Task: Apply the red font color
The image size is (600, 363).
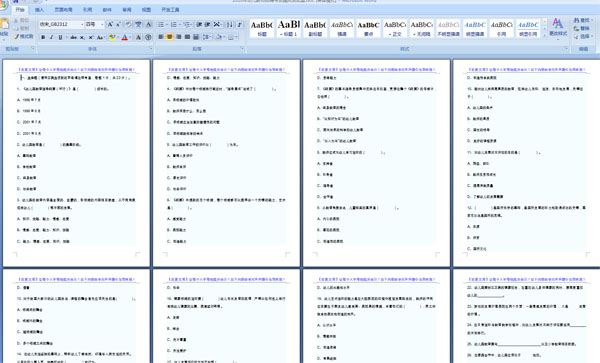Action: click(x=124, y=37)
